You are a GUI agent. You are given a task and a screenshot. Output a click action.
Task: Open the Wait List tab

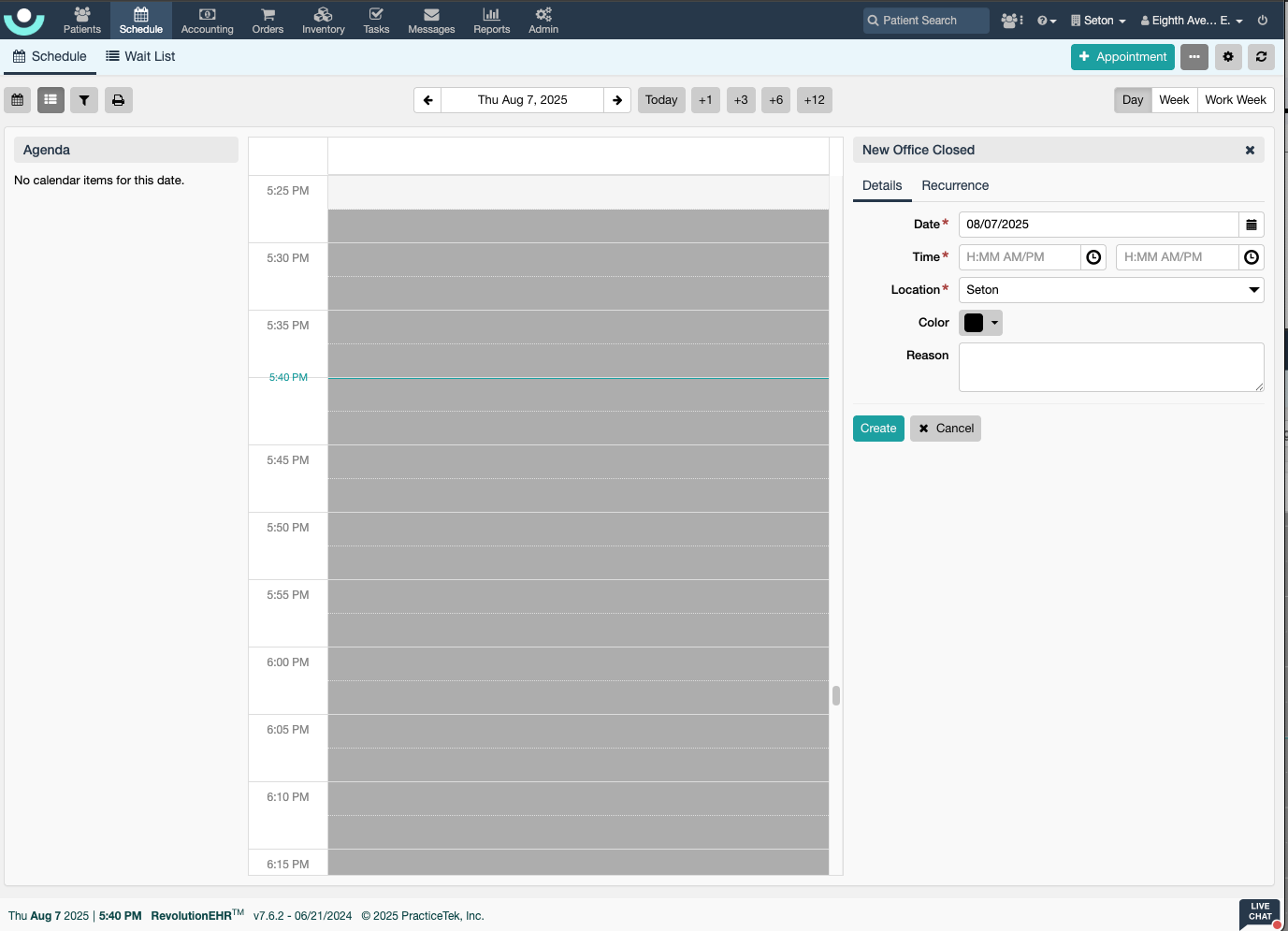pos(140,56)
